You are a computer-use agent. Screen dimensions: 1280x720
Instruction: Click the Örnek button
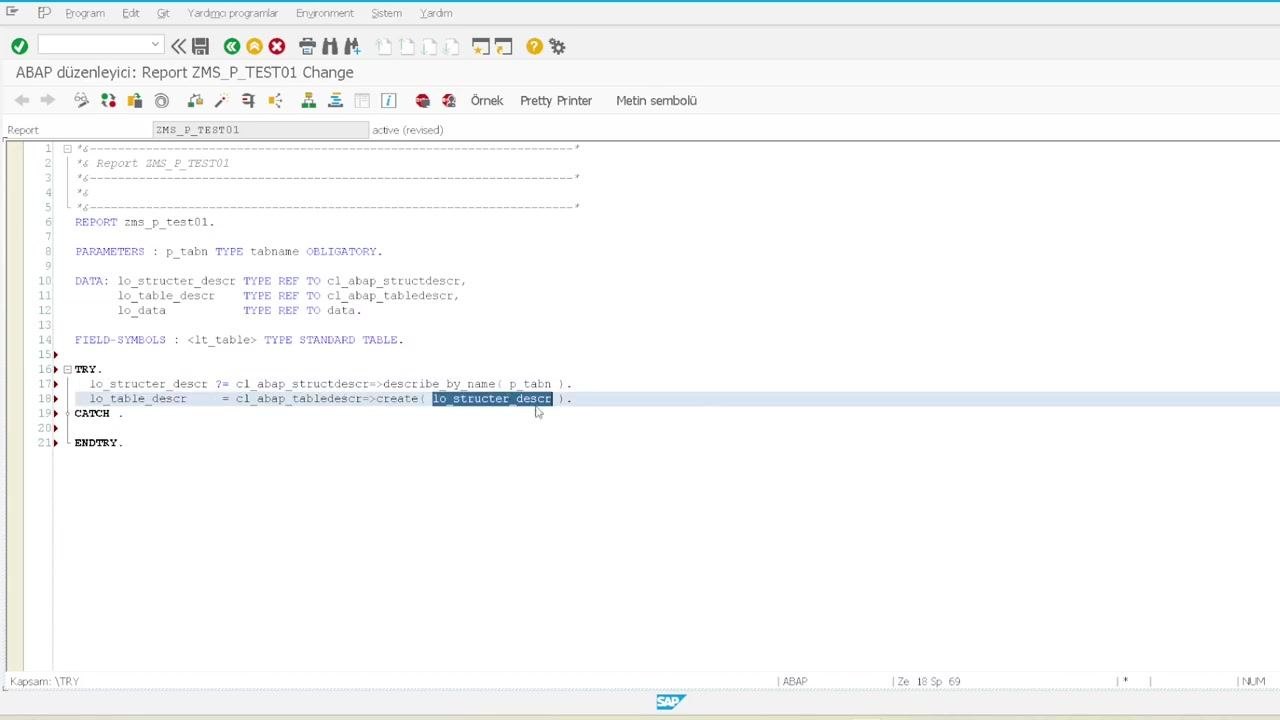(x=487, y=100)
